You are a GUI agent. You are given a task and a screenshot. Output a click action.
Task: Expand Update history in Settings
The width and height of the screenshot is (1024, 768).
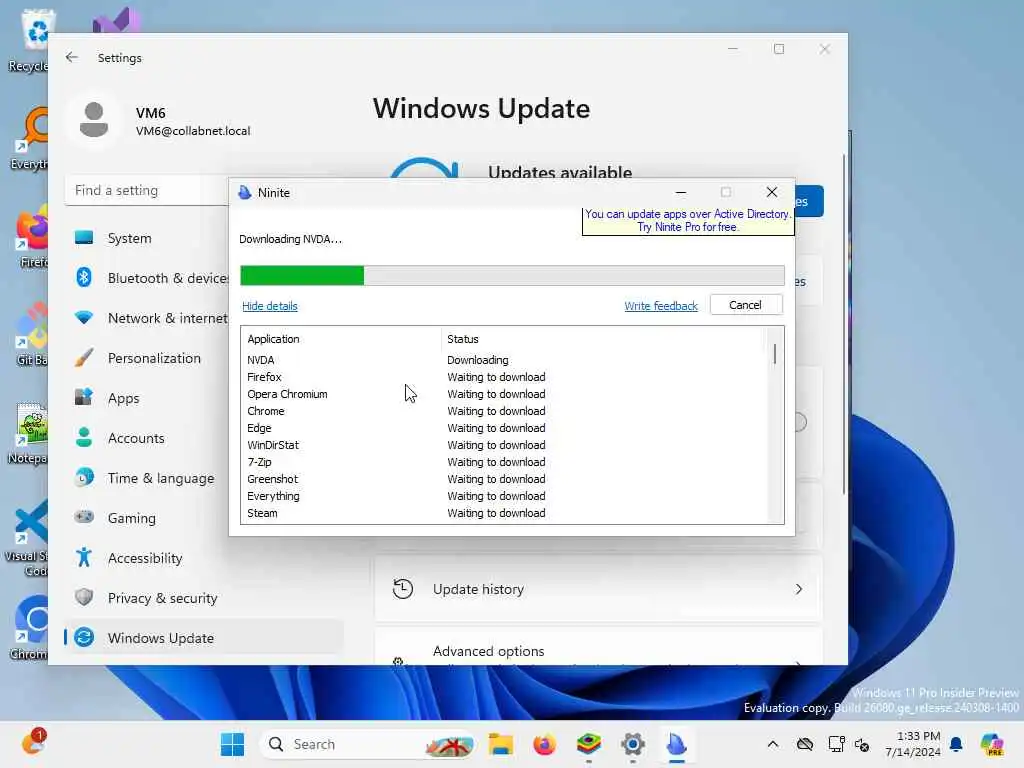[x=598, y=589]
